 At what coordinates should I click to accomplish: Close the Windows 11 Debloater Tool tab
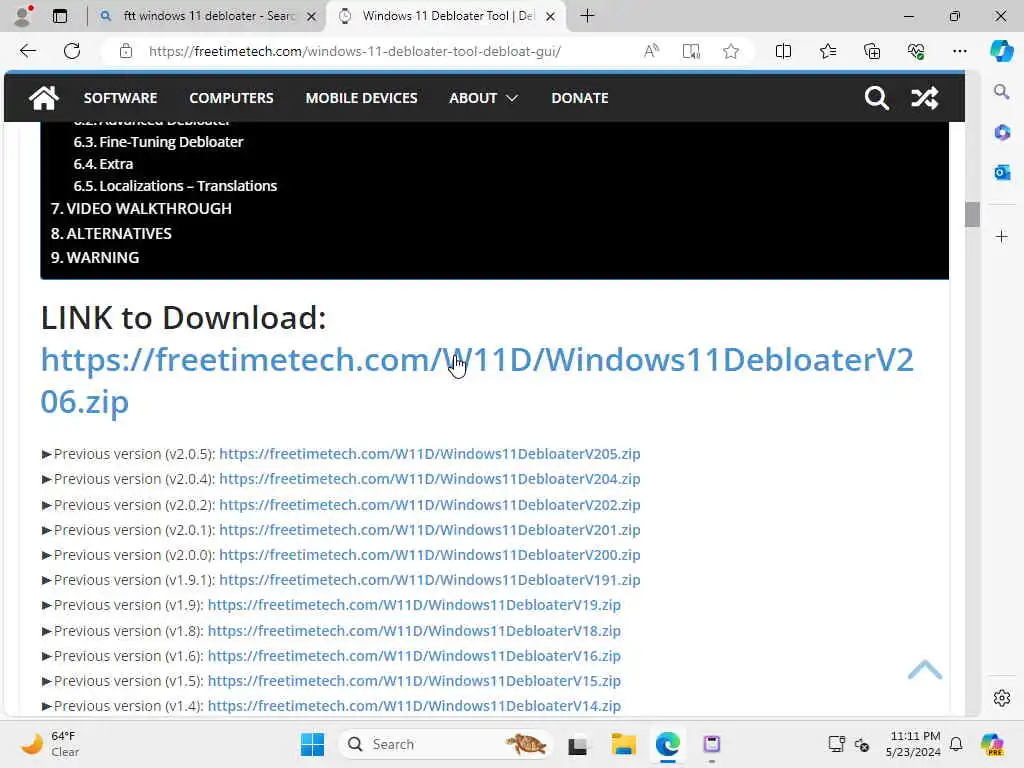[551, 16]
